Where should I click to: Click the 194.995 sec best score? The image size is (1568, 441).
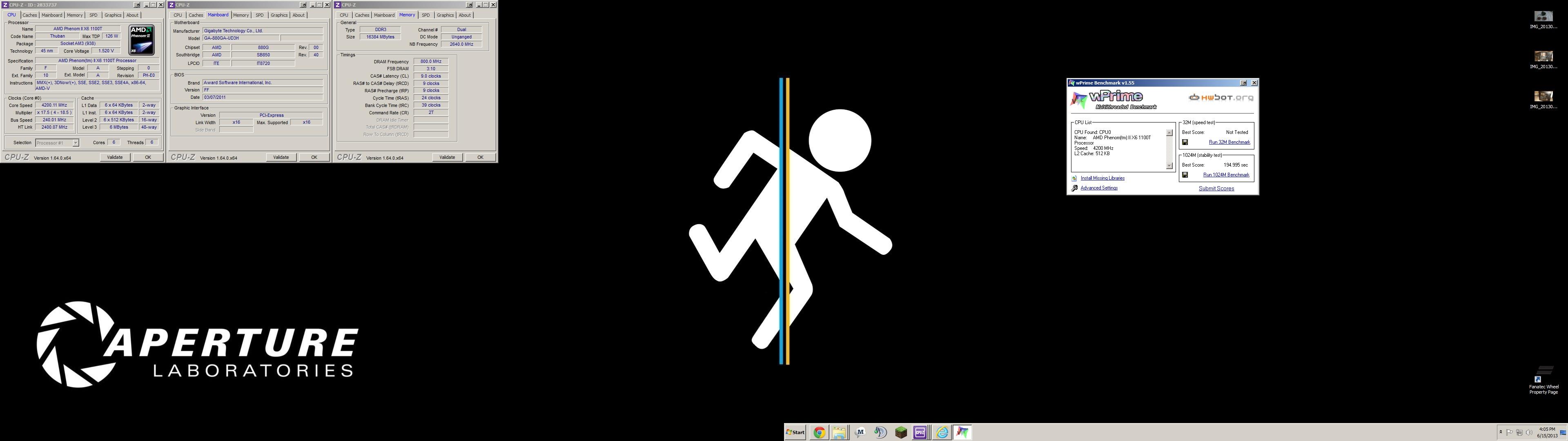tap(1236, 165)
